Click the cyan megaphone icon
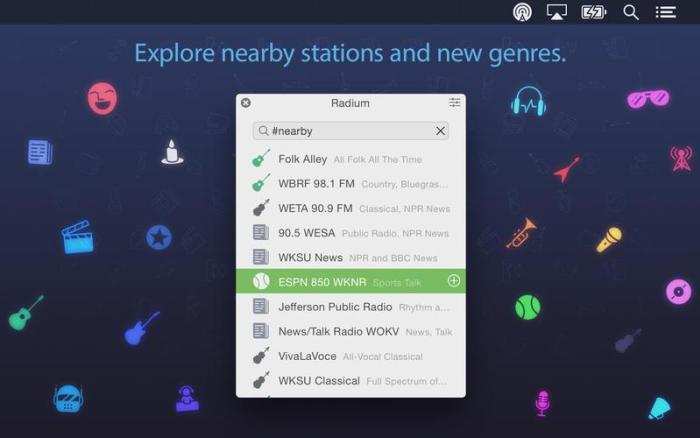700x438 pixels. coord(659,408)
